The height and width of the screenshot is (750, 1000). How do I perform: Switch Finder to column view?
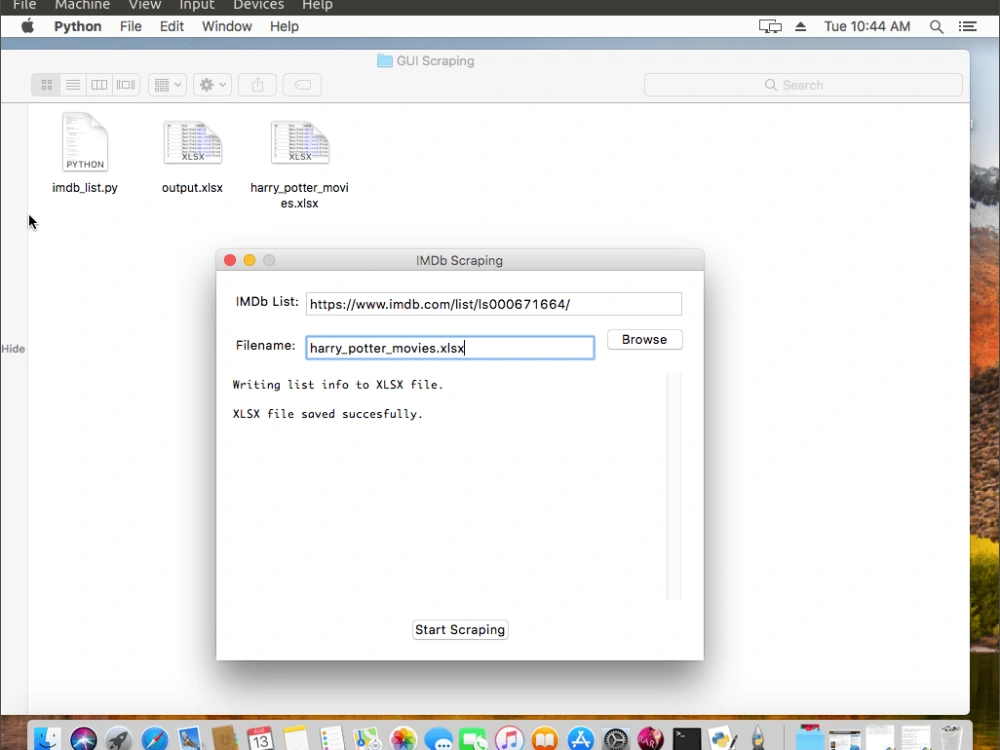[x=99, y=85]
